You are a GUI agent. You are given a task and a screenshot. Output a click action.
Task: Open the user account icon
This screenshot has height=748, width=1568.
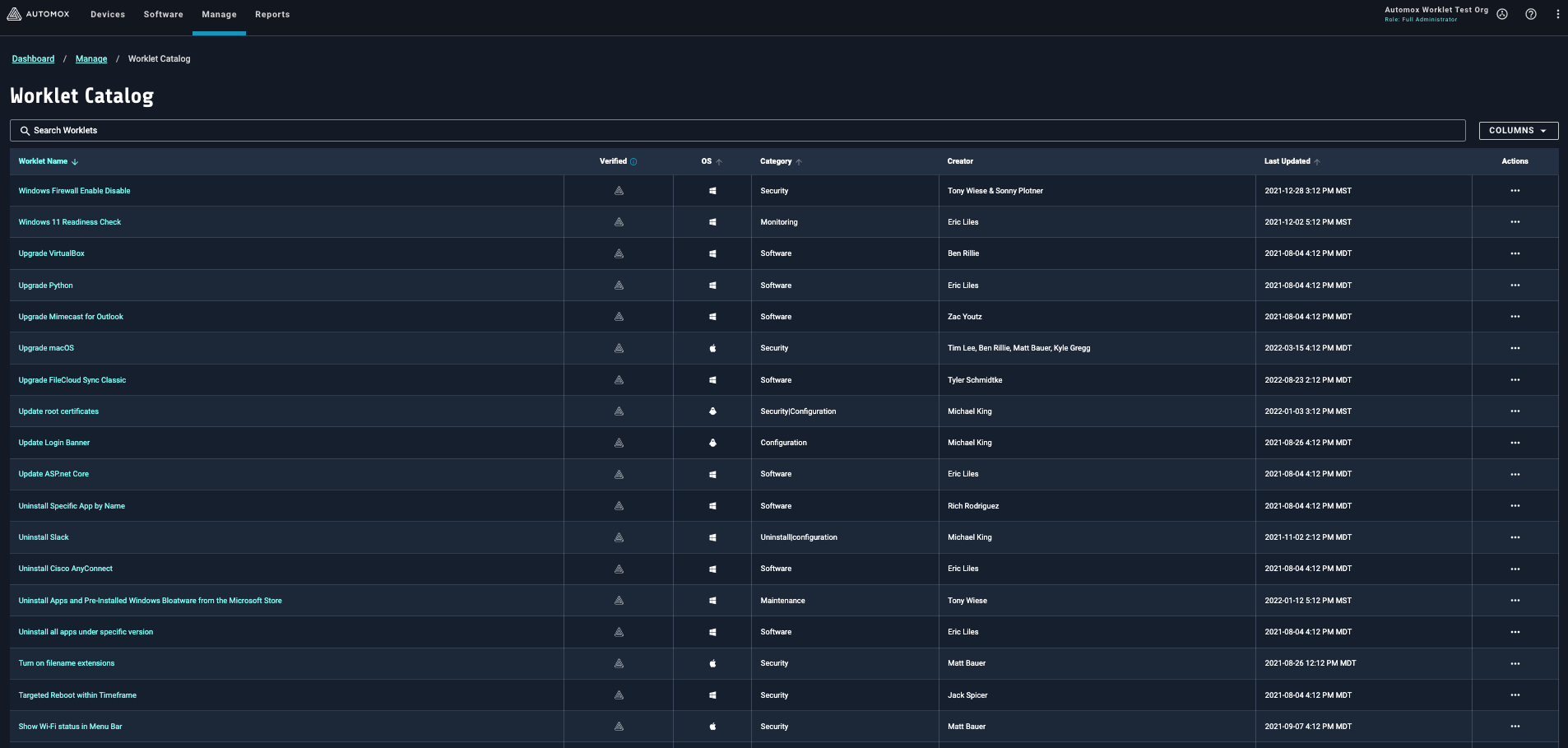(x=1502, y=14)
